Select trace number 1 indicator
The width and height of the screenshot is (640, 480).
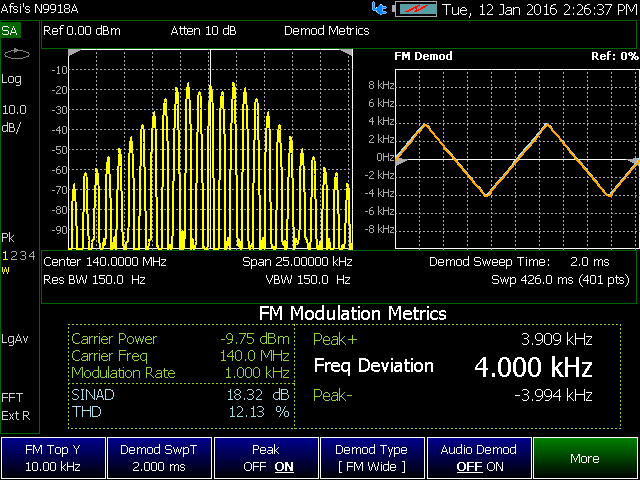coord(5,256)
